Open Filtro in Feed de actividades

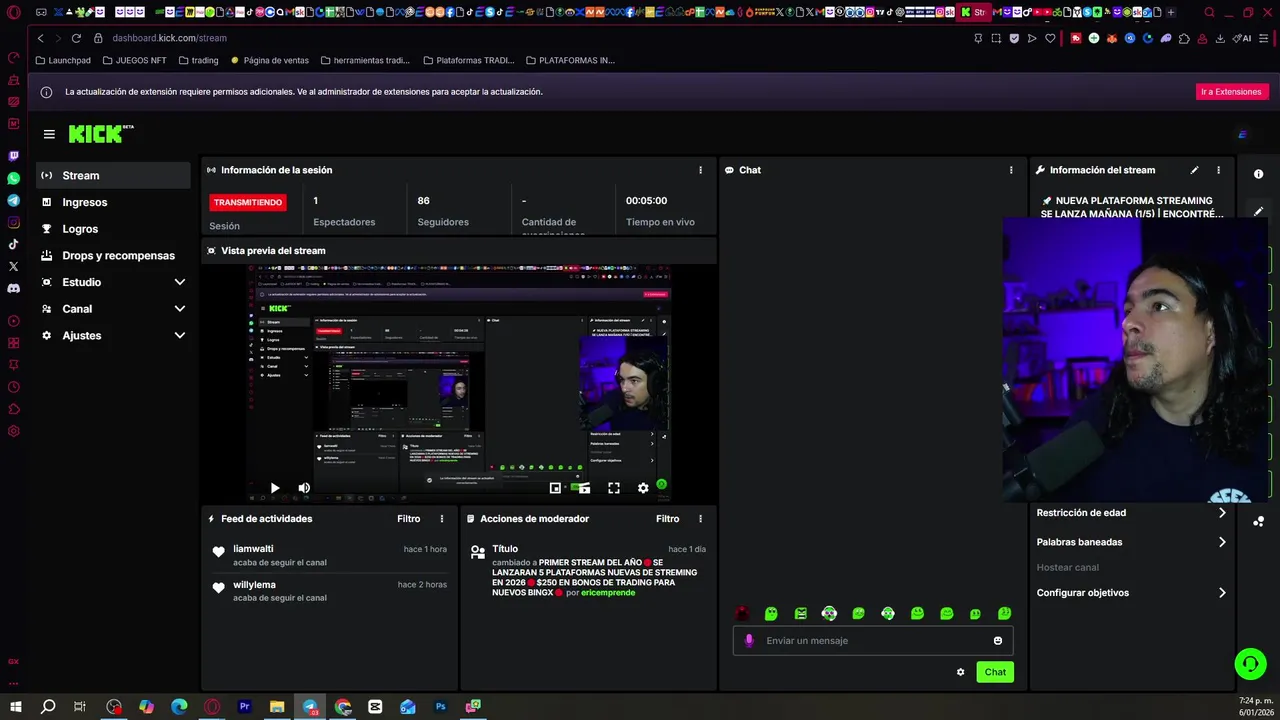click(x=408, y=519)
